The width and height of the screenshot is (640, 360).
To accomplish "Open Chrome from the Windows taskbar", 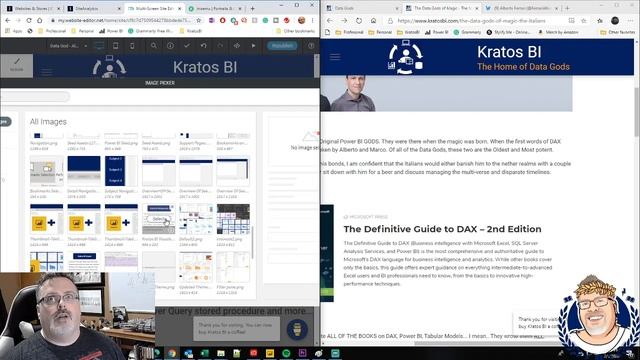I will coord(172,353).
